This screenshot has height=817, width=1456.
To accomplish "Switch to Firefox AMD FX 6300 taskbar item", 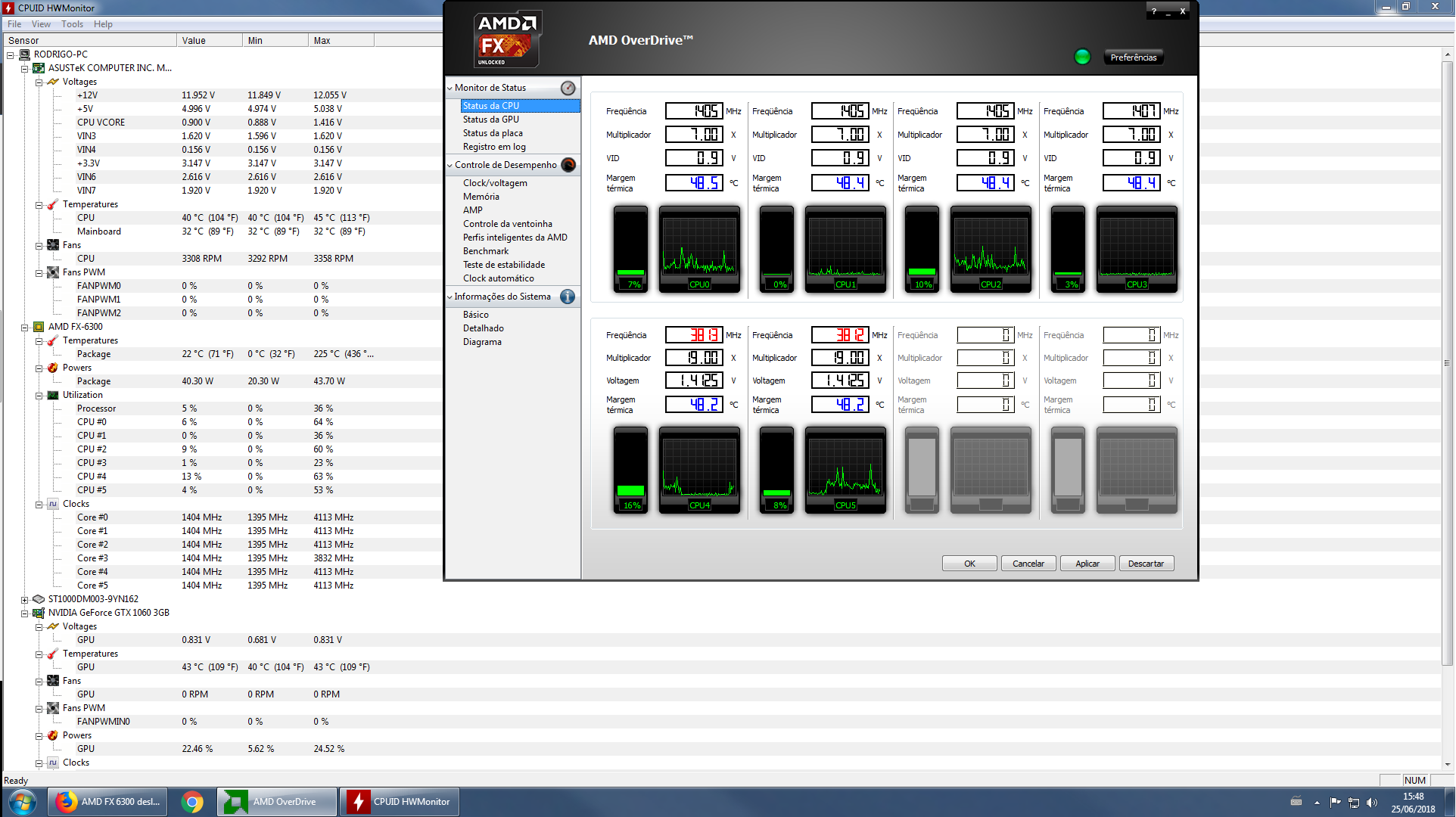I will pyautogui.click(x=109, y=802).
